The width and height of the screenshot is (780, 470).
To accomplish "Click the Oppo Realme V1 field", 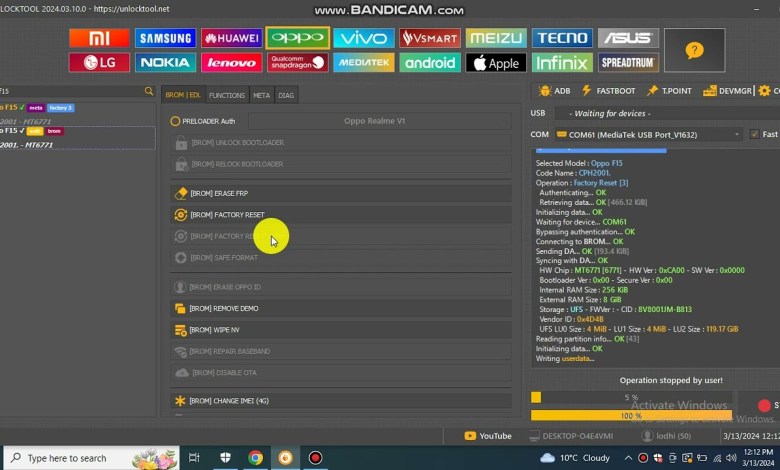I will [x=380, y=121].
